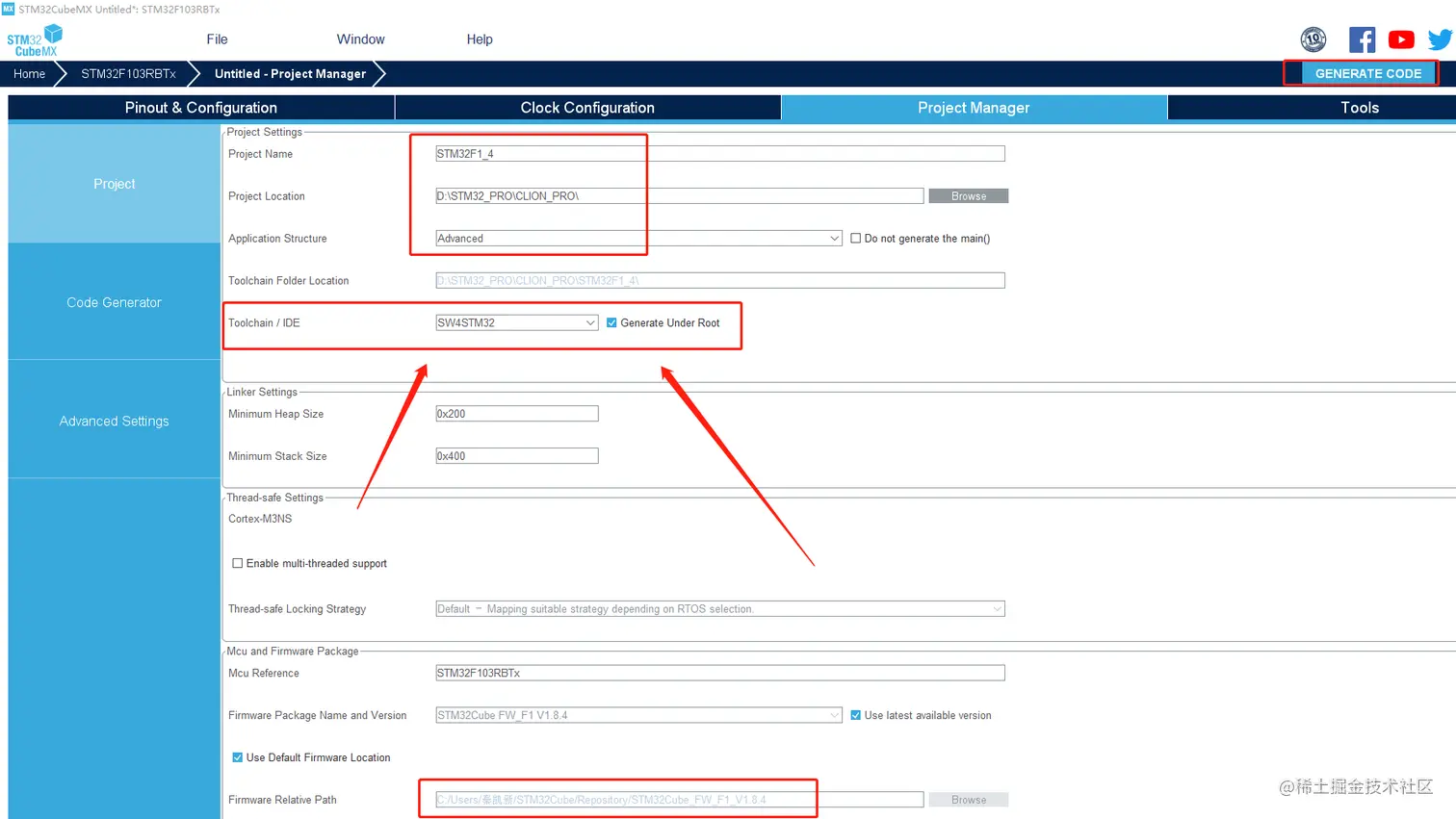Switch to the Tools tab
1456x819 pixels.
click(1360, 108)
